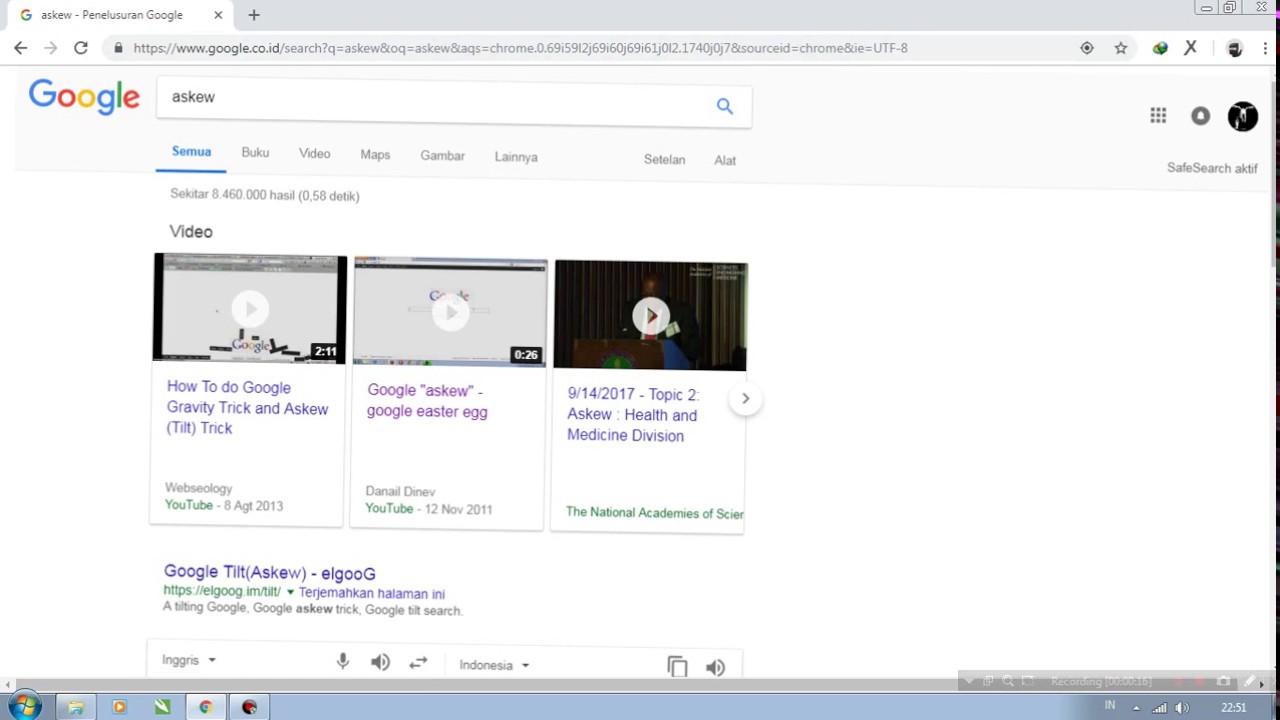Switch to the Buku tab
Image resolution: width=1280 pixels, height=720 pixels.
tap(255, 152)
